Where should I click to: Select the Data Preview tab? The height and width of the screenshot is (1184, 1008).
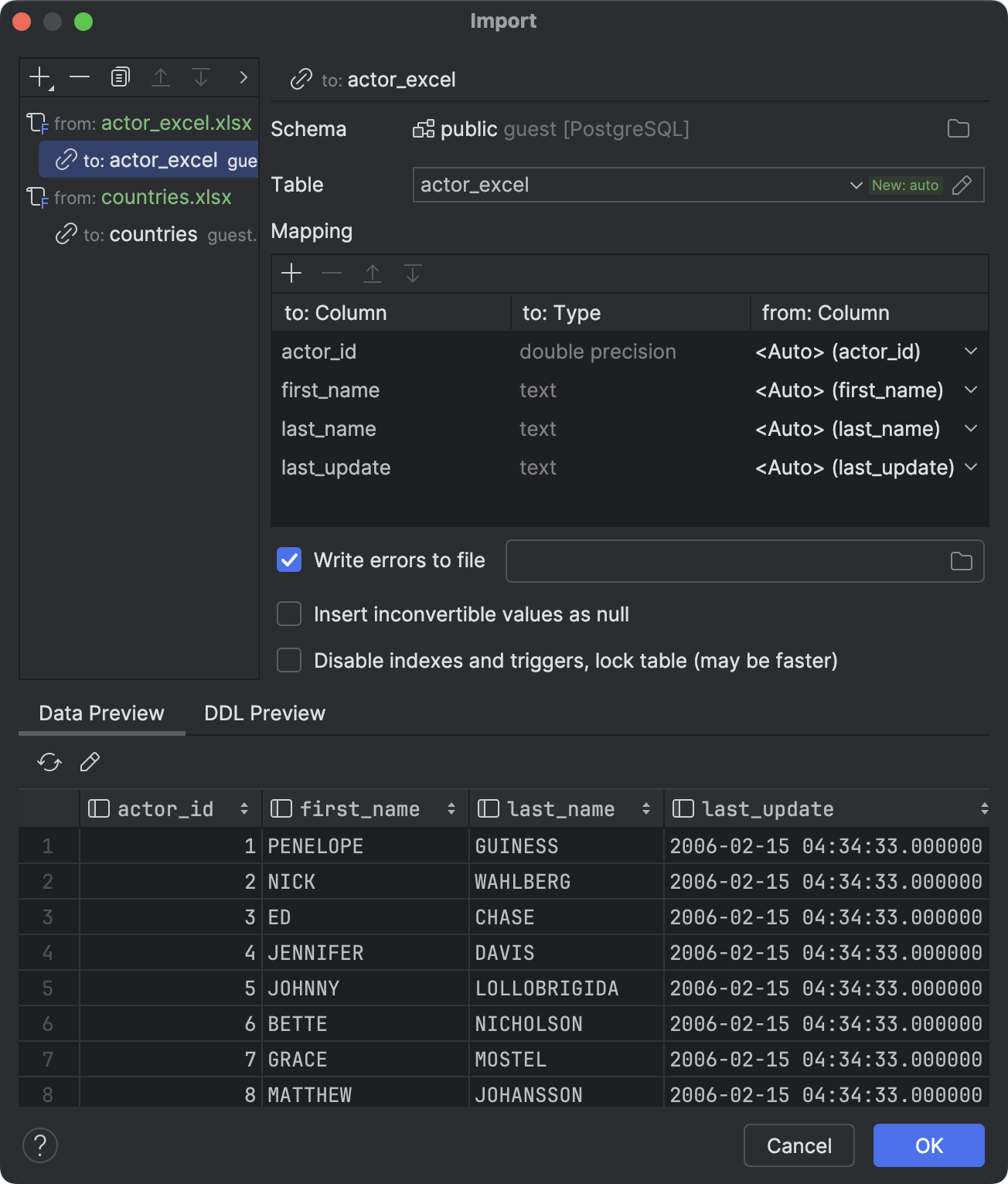pyautogui.click(x=100, y=713)
